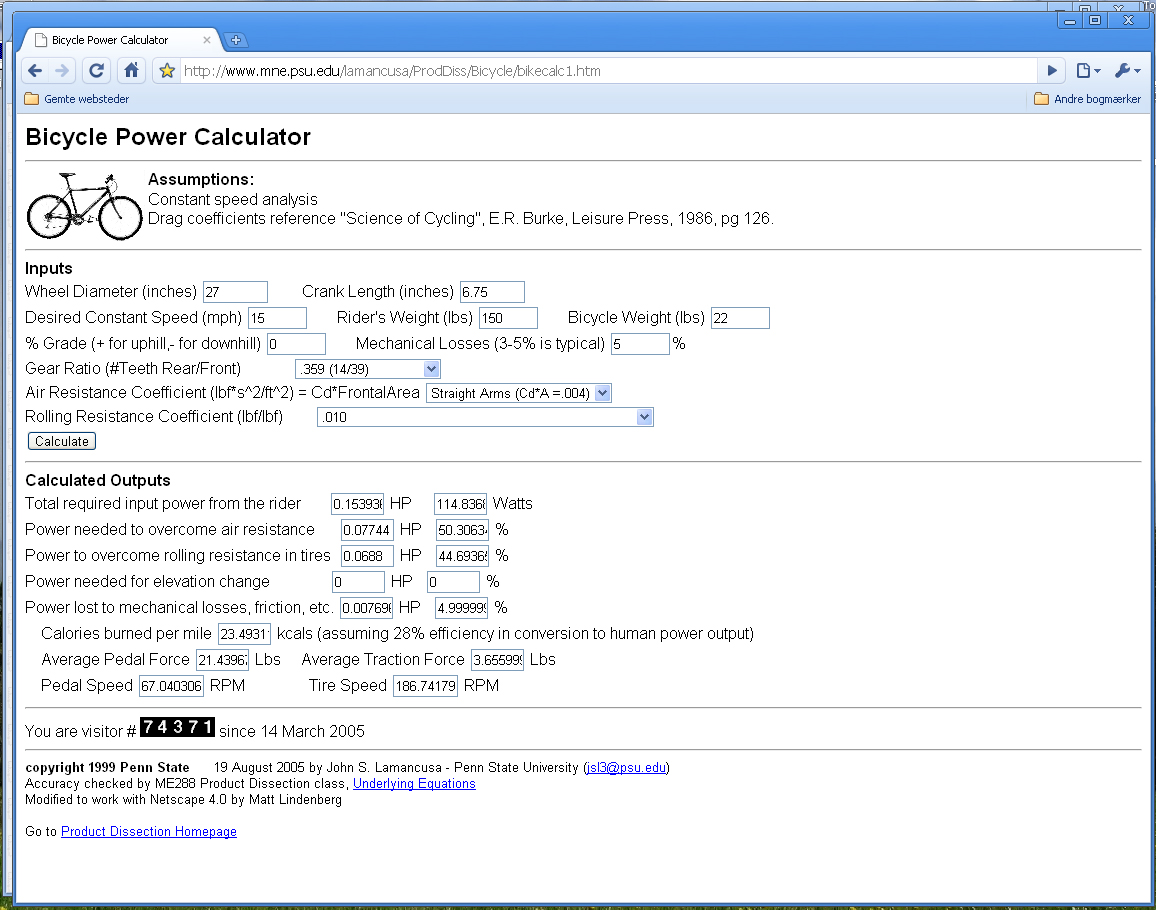Viewport: 1156px width, 910px height.
Task: Click the Calculated Outputs heading
Action: pos(98,481)
